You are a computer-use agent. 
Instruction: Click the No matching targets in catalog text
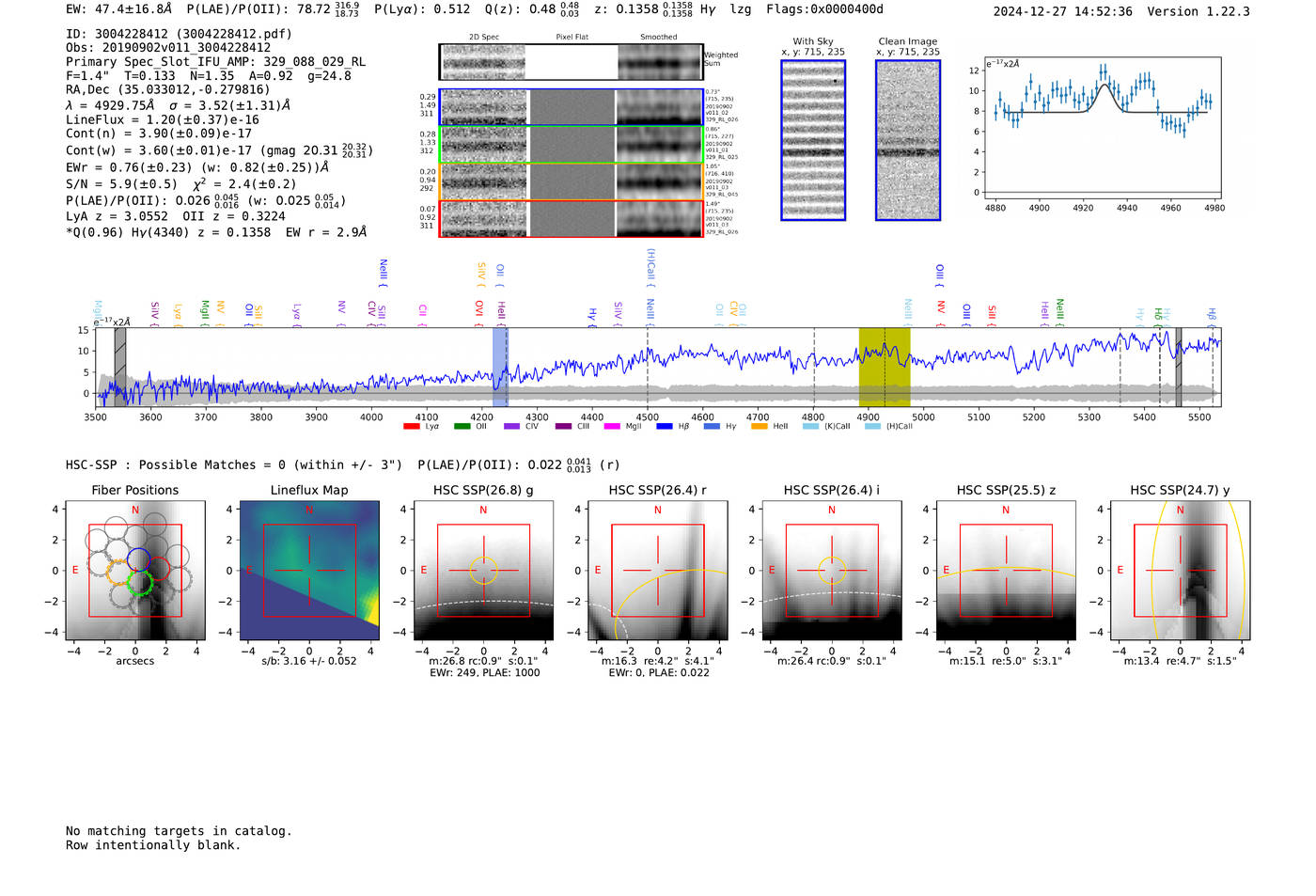coord(179,831)
